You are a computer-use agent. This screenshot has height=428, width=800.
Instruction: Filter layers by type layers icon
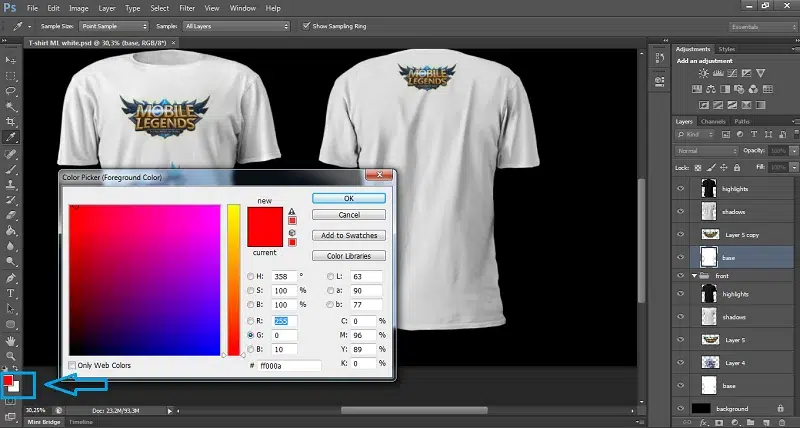coord(754,135)
